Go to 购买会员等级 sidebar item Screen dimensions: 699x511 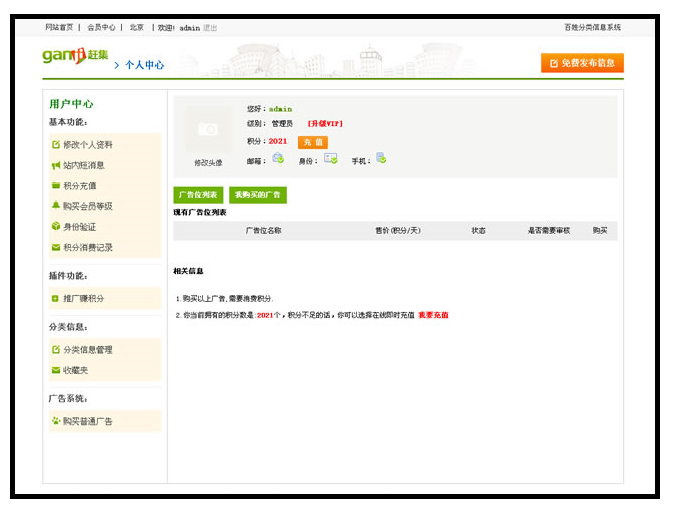coord(88,206)
